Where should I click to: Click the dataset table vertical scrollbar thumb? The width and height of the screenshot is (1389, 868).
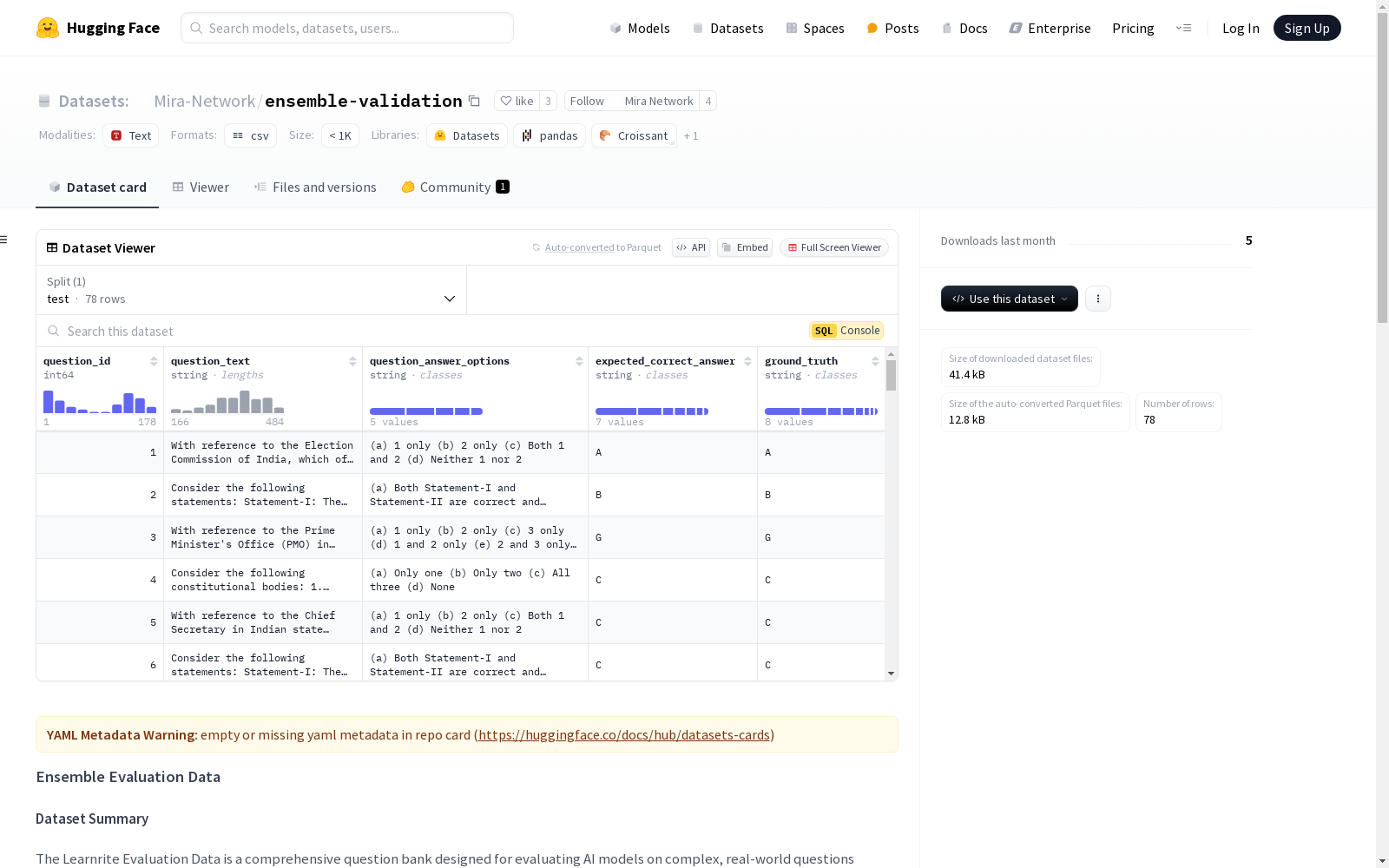pyautogui.click(x=891, y=376)
